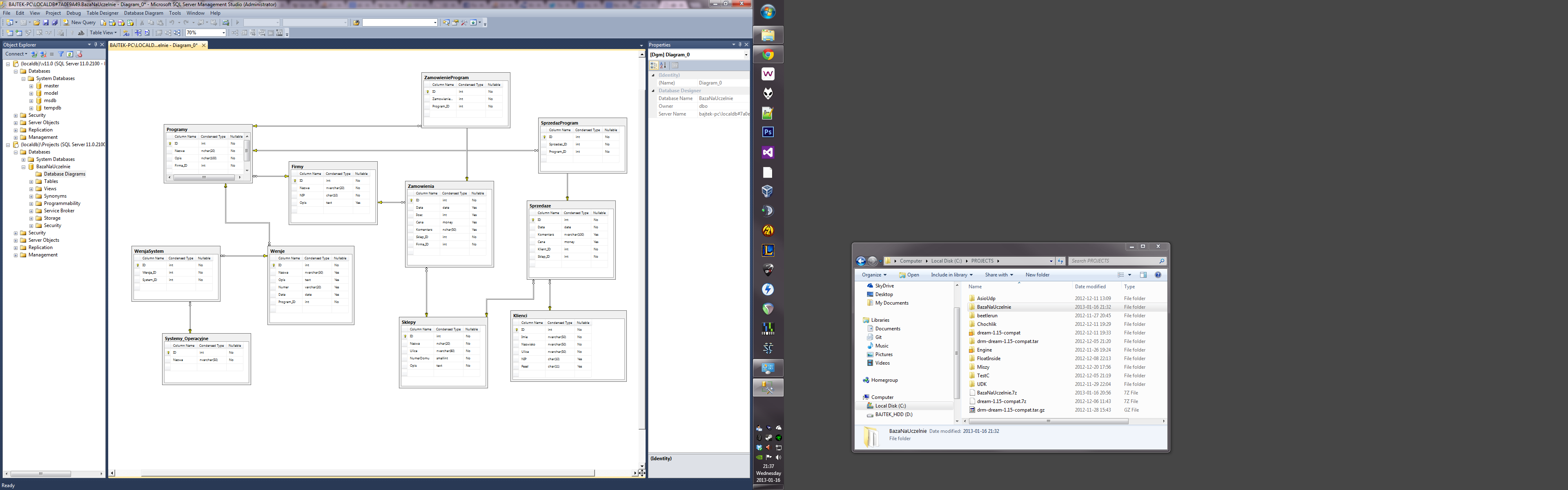Image resolution: width=1568 pixels, height=490 pixels.
Task: Click the Open File folder icon in toolbar
Action: coord(36,22)
